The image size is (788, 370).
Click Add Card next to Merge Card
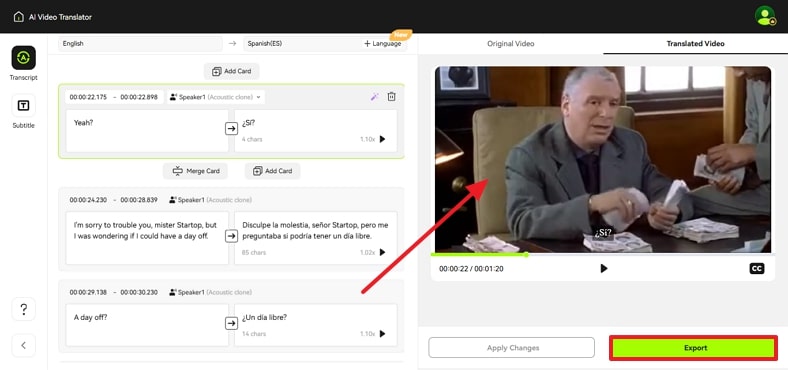point(272,171)
